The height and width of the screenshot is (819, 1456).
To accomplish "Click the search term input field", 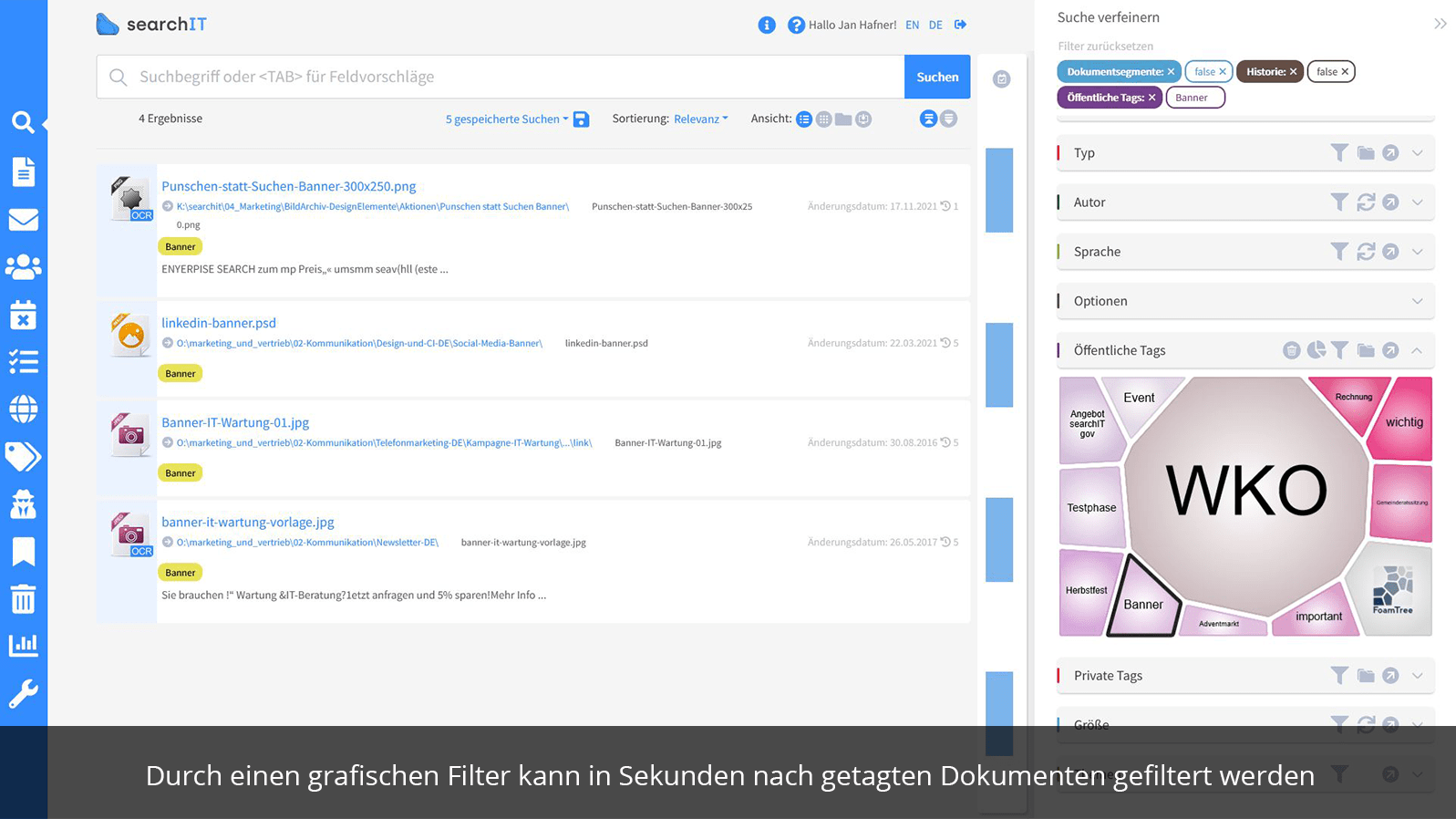I will 501,77.
